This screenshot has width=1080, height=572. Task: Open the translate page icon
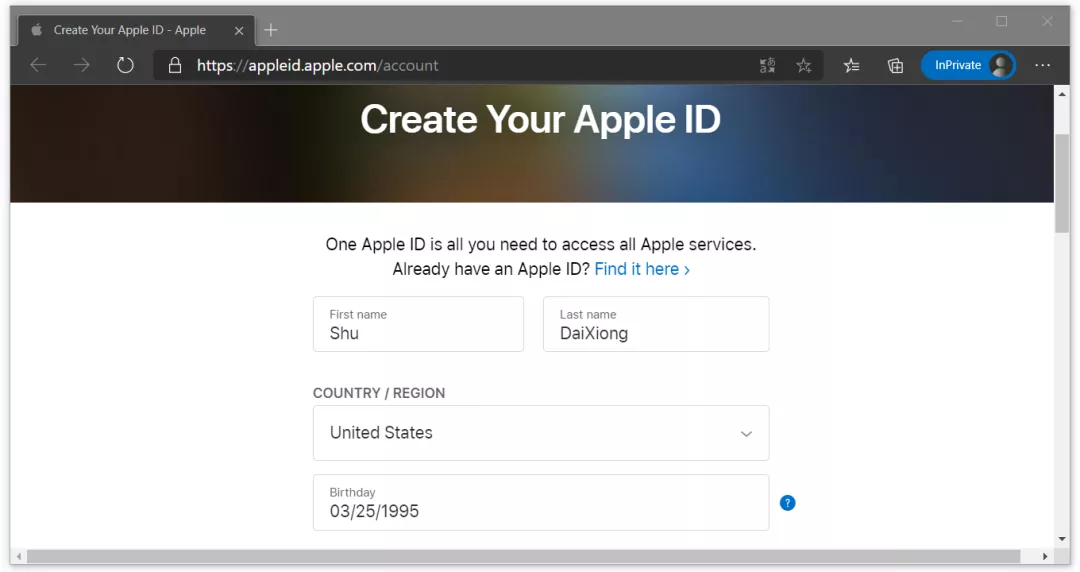point(767,65)
